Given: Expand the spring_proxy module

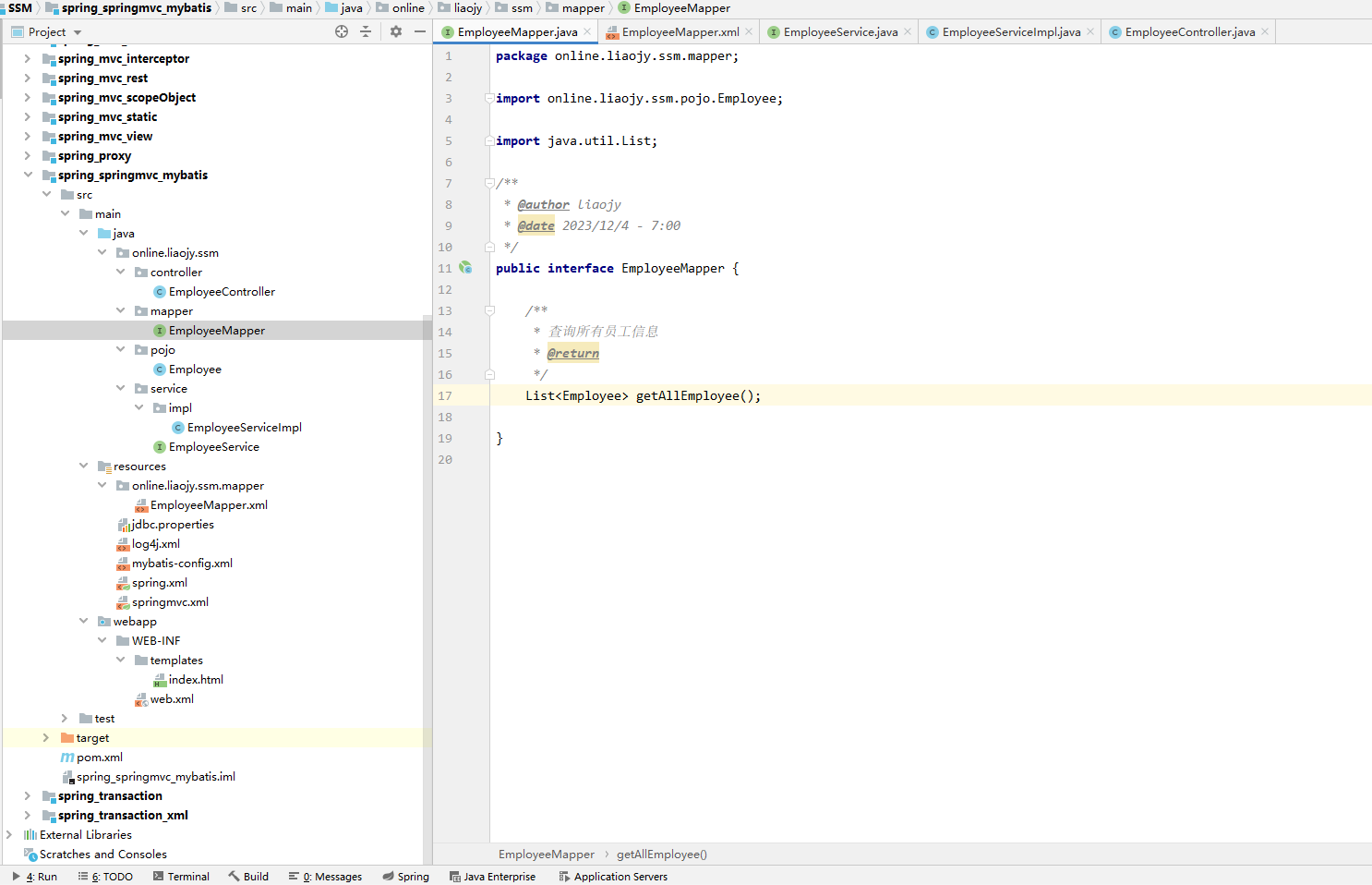Looking at the screenshot, I should pos(28,155).
